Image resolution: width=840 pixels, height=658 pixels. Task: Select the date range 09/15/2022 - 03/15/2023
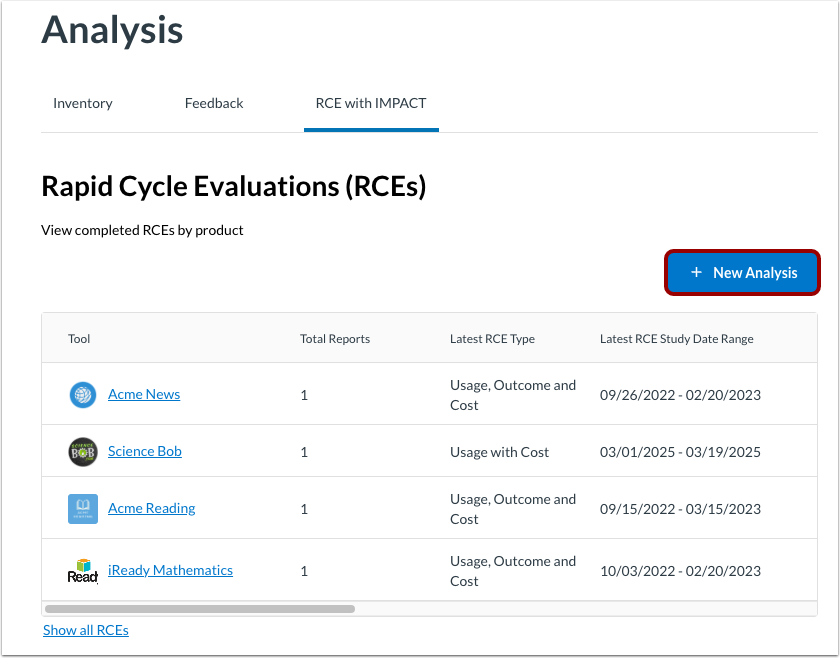(680, 509)
